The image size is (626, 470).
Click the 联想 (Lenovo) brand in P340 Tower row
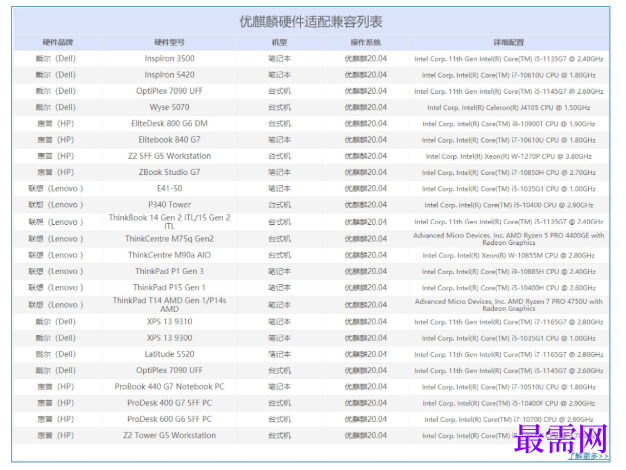click(x=55, y=204)
